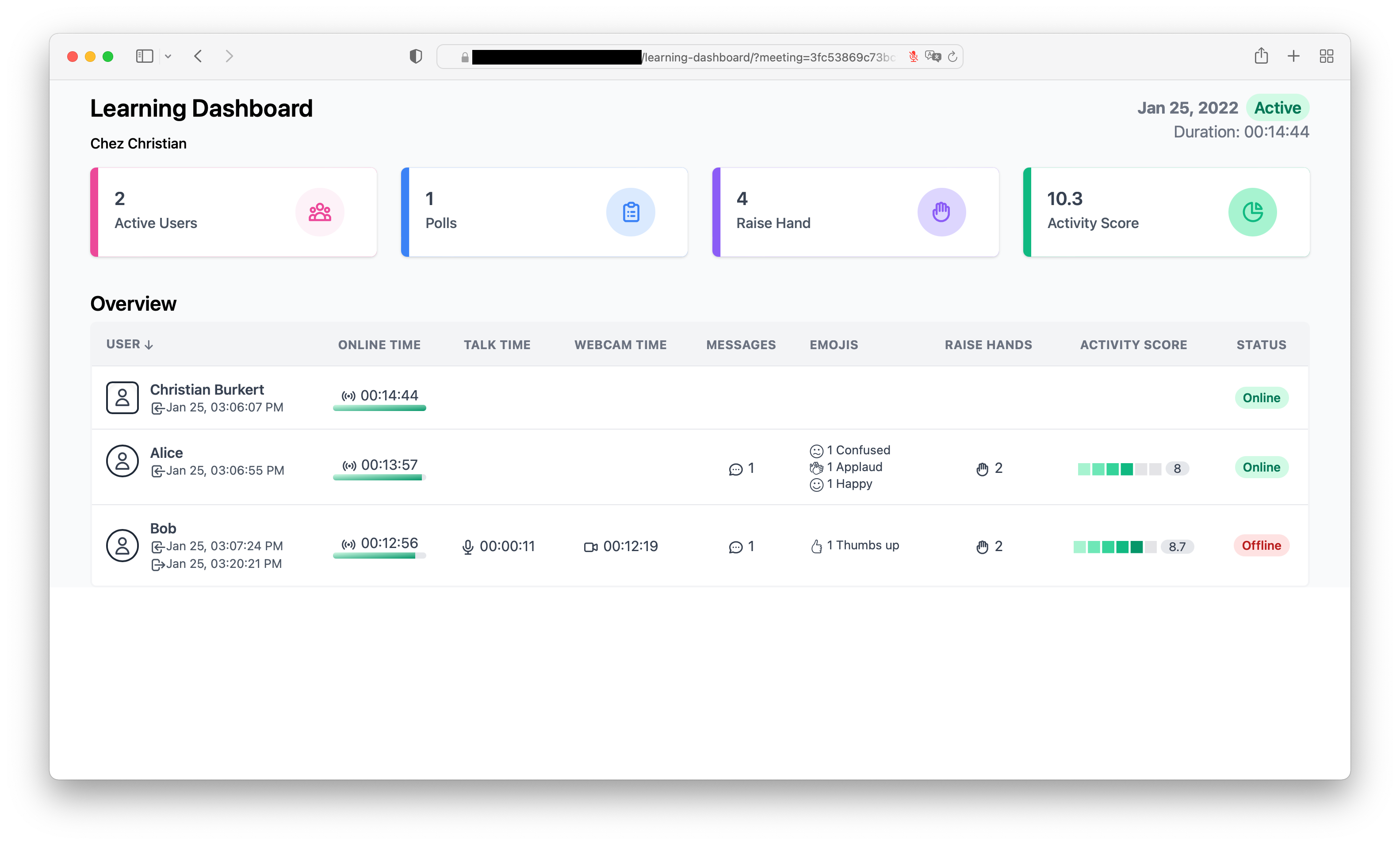The image size is (1400, 845).
Task: Click the ONLINE TIME column header
Action: point(379,345)
